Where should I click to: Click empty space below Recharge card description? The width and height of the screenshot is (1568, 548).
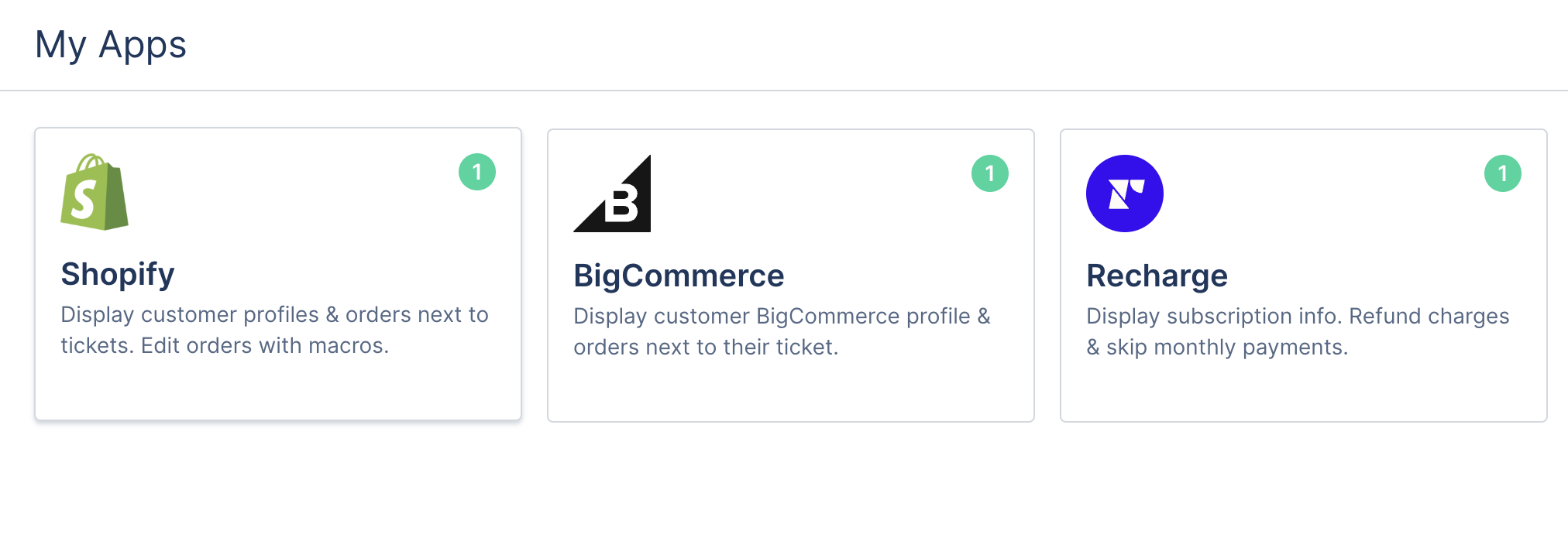point(1303,392)
